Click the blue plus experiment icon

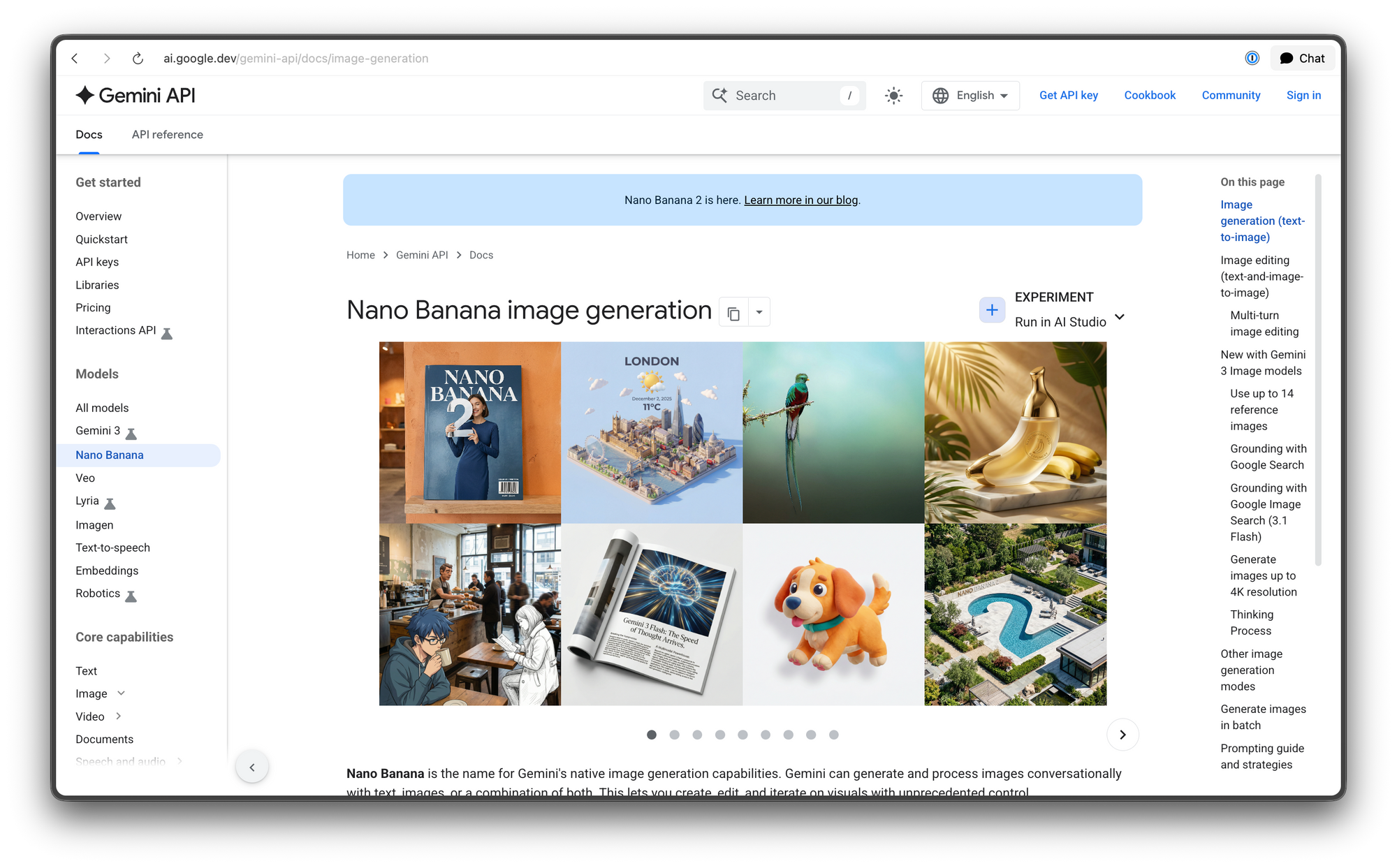tap(992, 310)
